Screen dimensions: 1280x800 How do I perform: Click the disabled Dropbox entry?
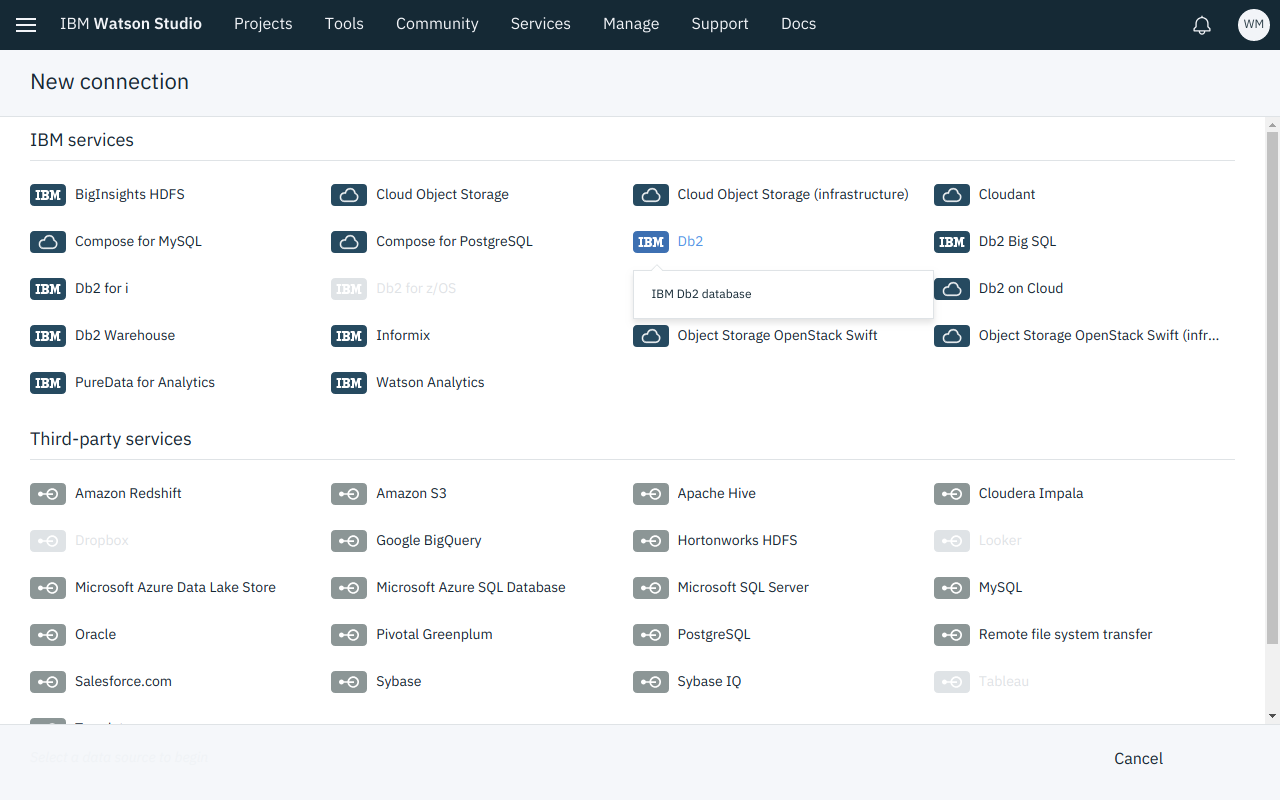79,541
